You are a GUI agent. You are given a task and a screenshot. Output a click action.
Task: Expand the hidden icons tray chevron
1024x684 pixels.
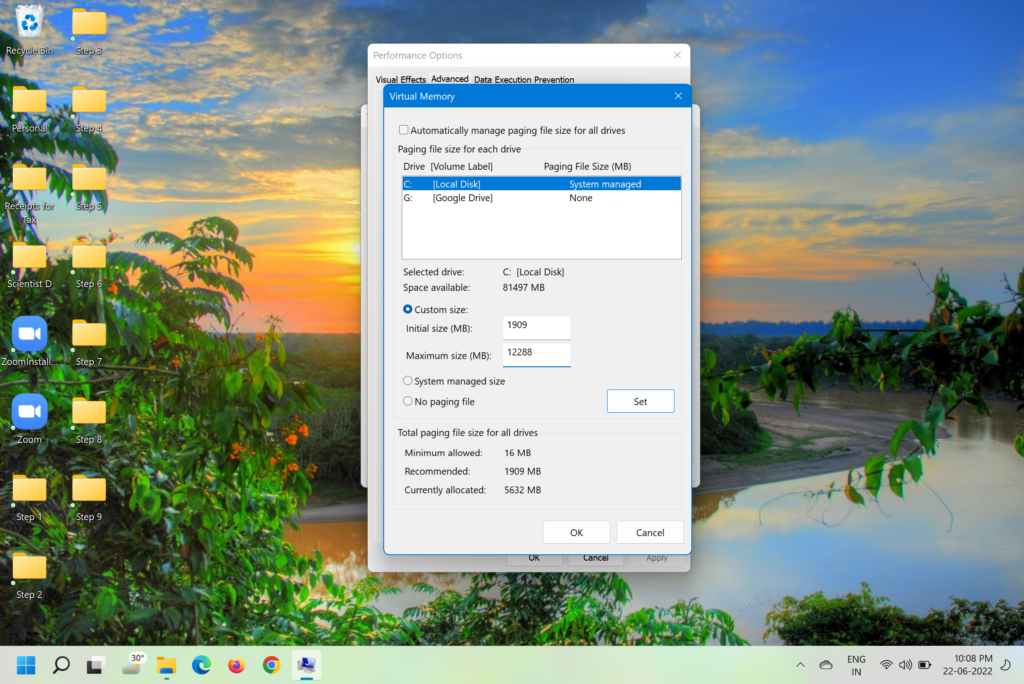[x=800, y=665]
